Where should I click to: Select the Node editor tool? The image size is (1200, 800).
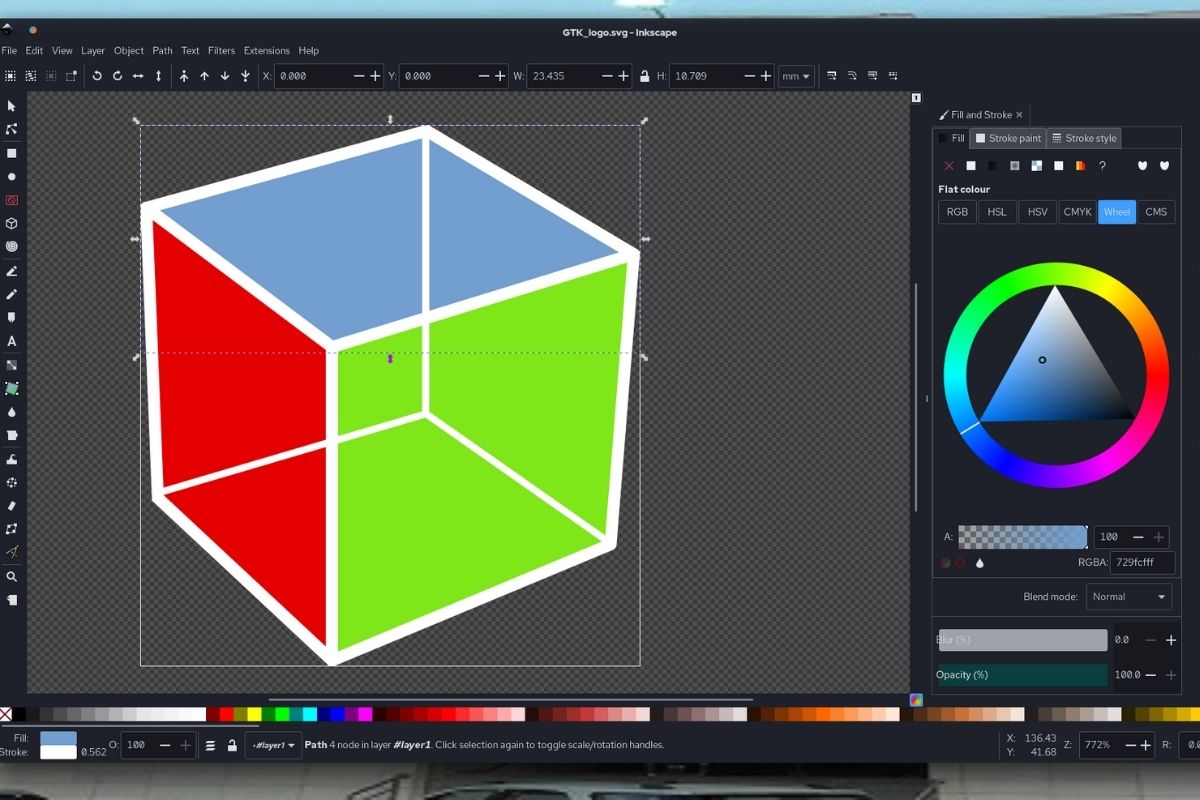12,129
